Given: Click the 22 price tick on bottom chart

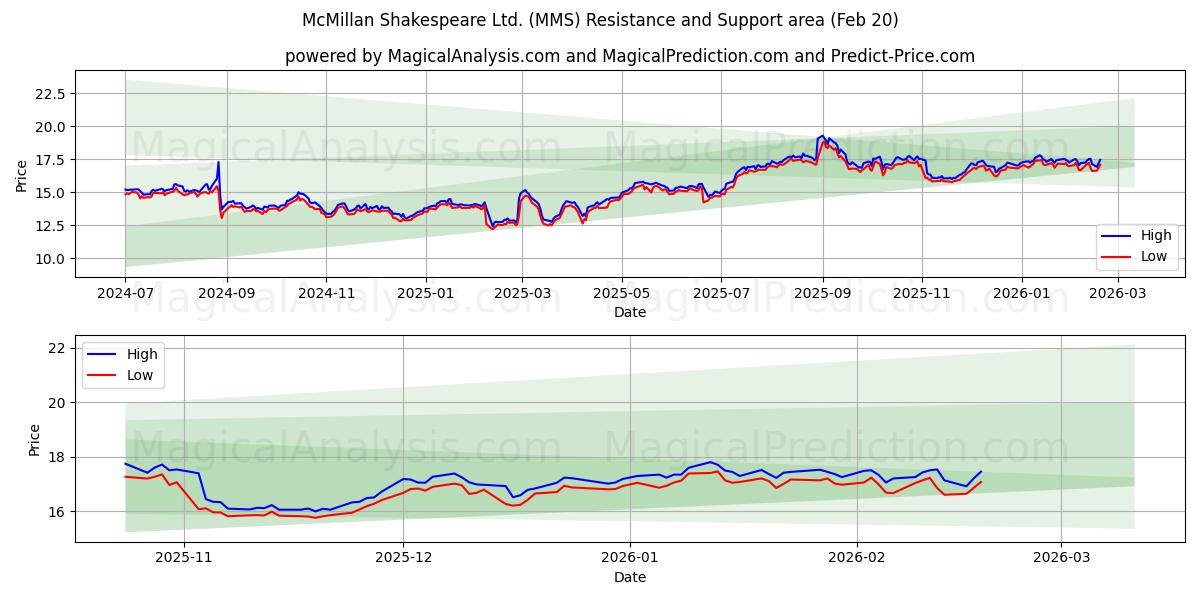Looking at the screenshot, I should pyautogui.click(x=56, y=348).
